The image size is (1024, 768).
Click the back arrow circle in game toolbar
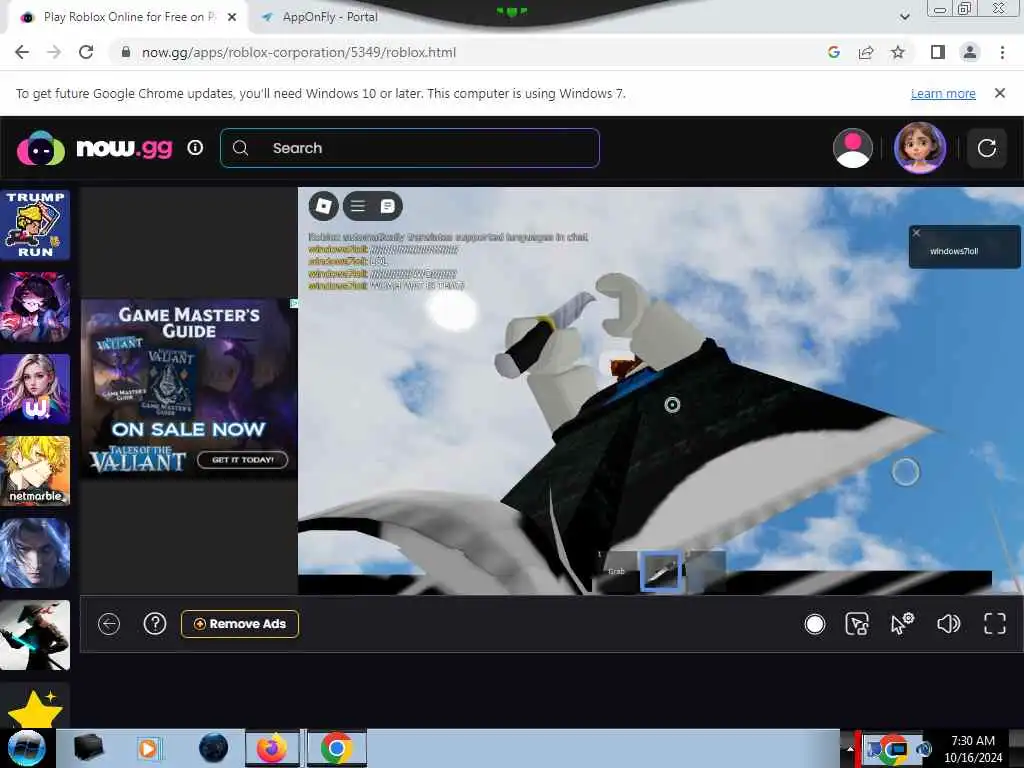click(109, 624)
